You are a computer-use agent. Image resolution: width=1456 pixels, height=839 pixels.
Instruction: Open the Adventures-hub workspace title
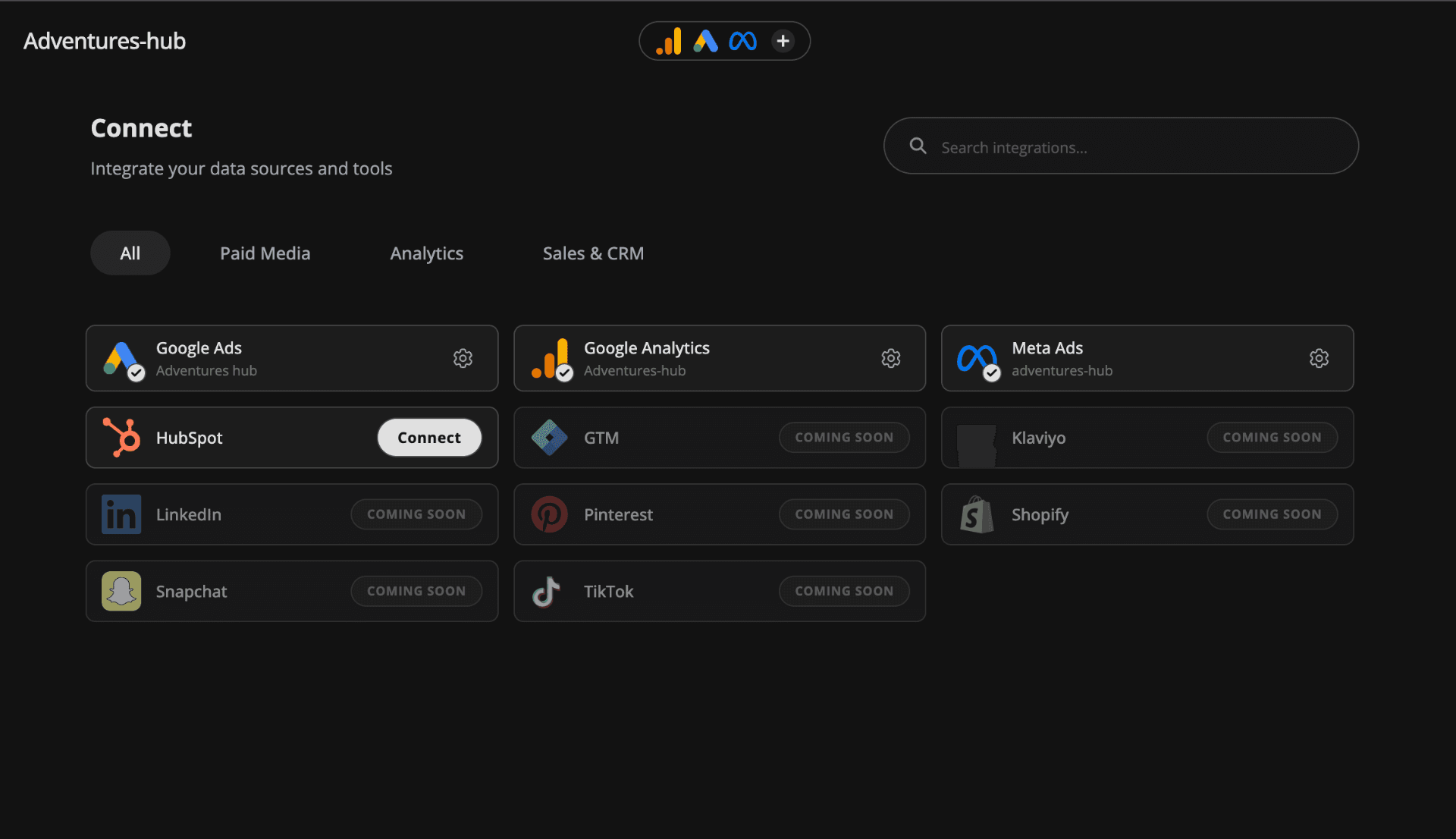pyautogui.click(x=105, y=41)
